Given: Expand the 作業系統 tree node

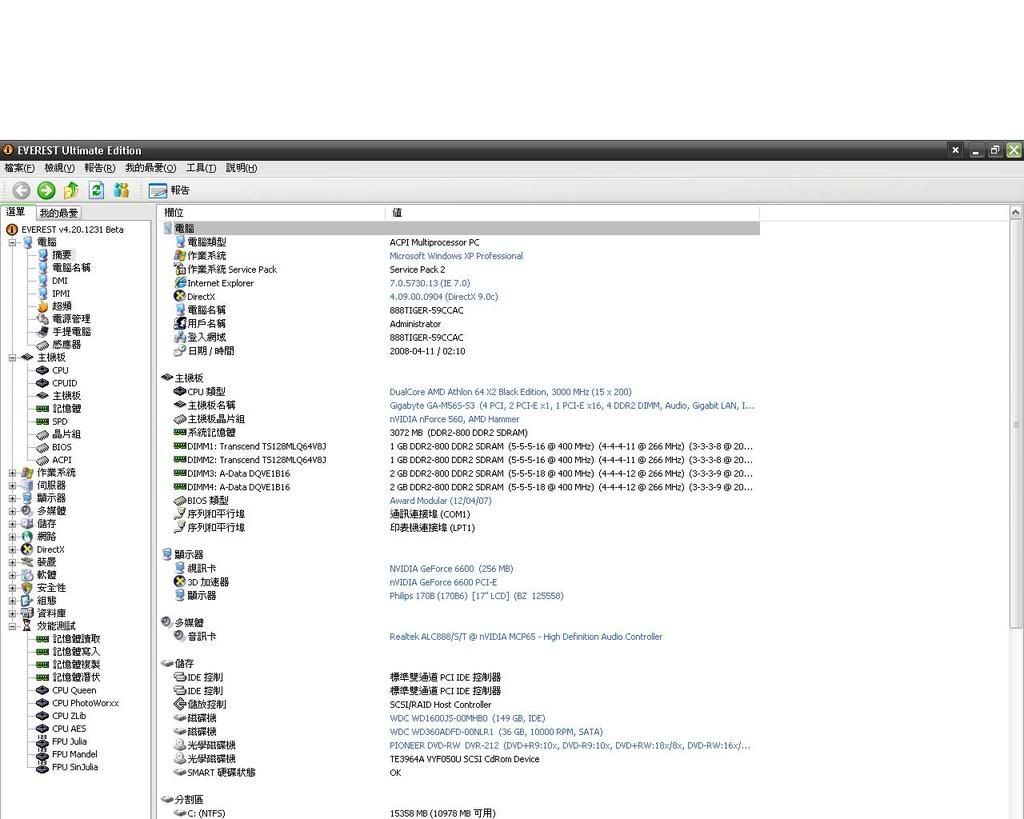Looking at the screenshot, I should 12,473.
